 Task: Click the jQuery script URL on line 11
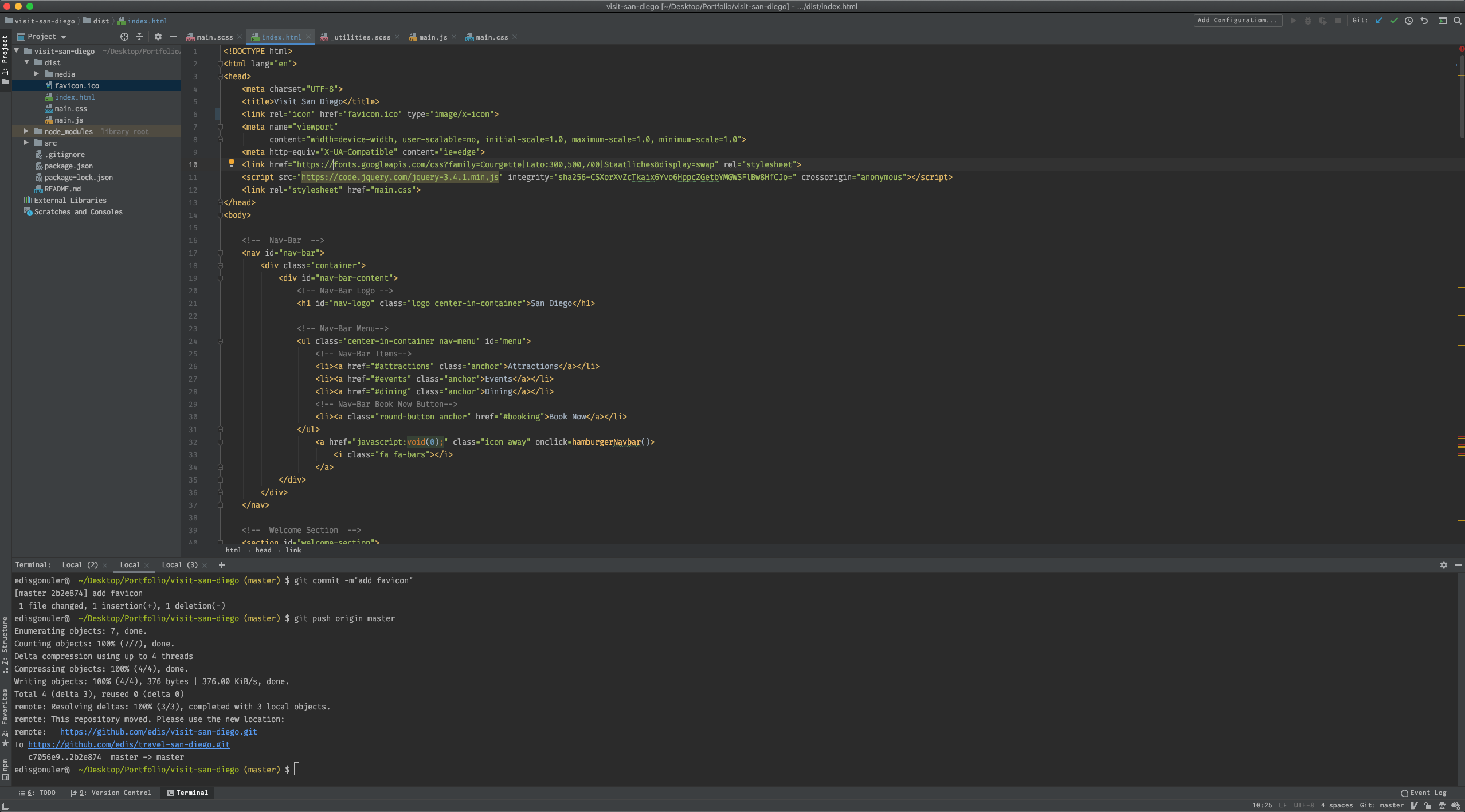pyautogui.click(x=400, y=177)
